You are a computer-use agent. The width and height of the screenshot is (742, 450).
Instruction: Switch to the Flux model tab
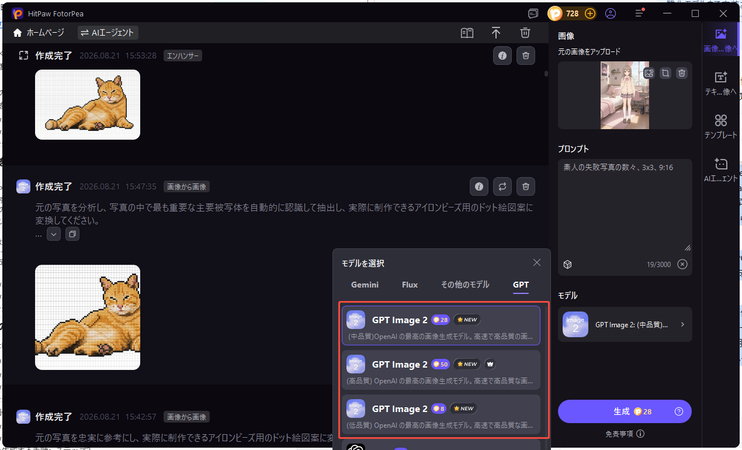(410, 285)
